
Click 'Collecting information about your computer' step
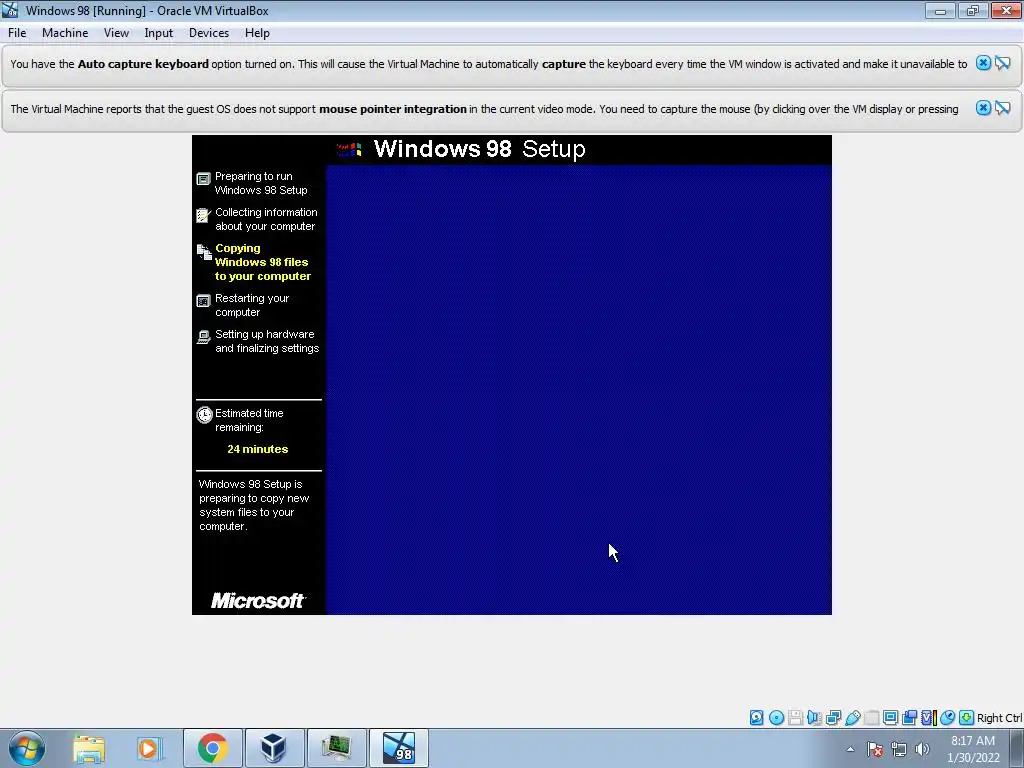click(266, 219)
